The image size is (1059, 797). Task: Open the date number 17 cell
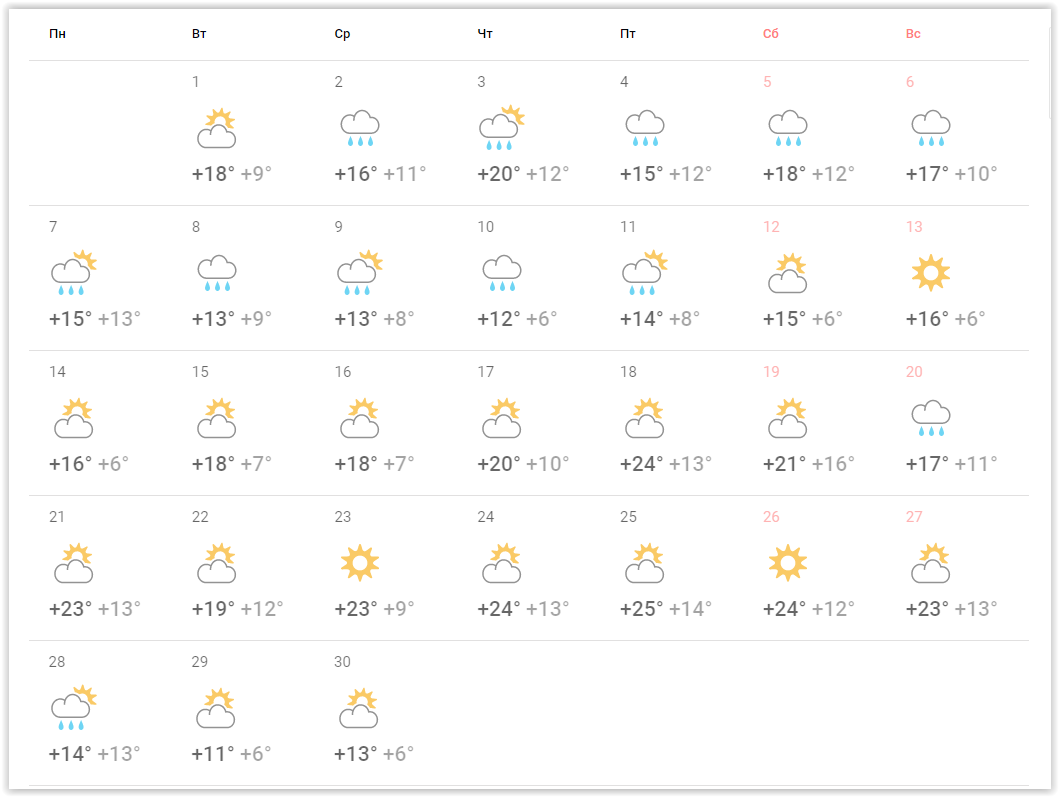click(486, 372)
